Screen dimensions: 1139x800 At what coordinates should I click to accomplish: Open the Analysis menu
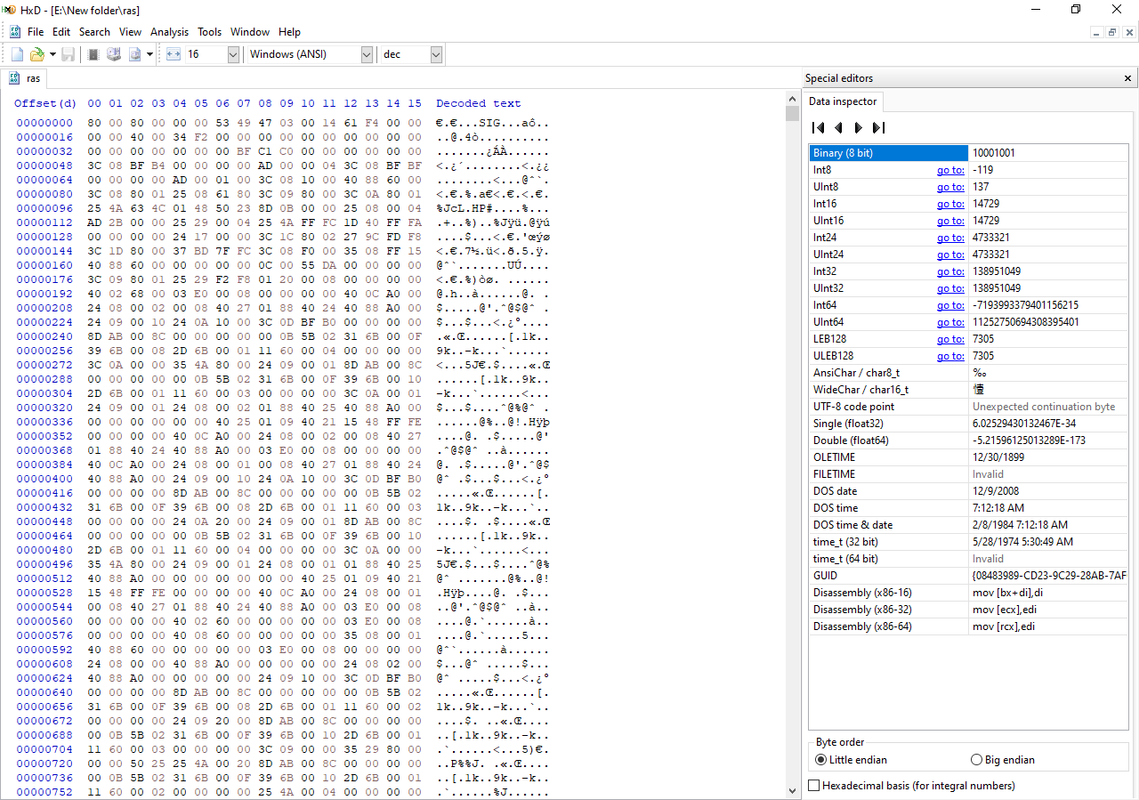169,32
